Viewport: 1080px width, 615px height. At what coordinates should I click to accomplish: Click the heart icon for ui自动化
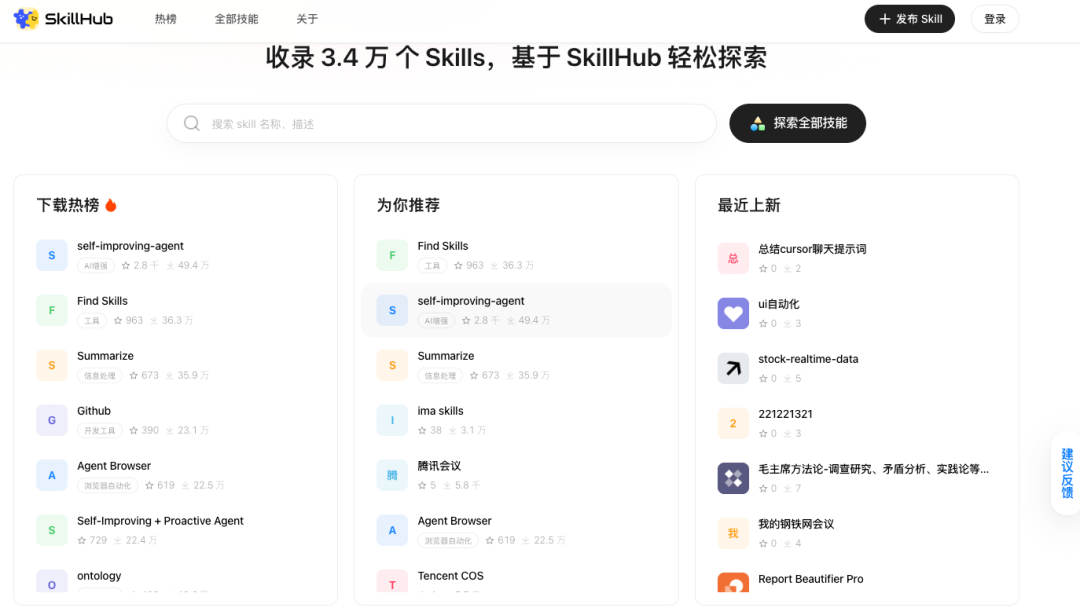coord(733,313)
